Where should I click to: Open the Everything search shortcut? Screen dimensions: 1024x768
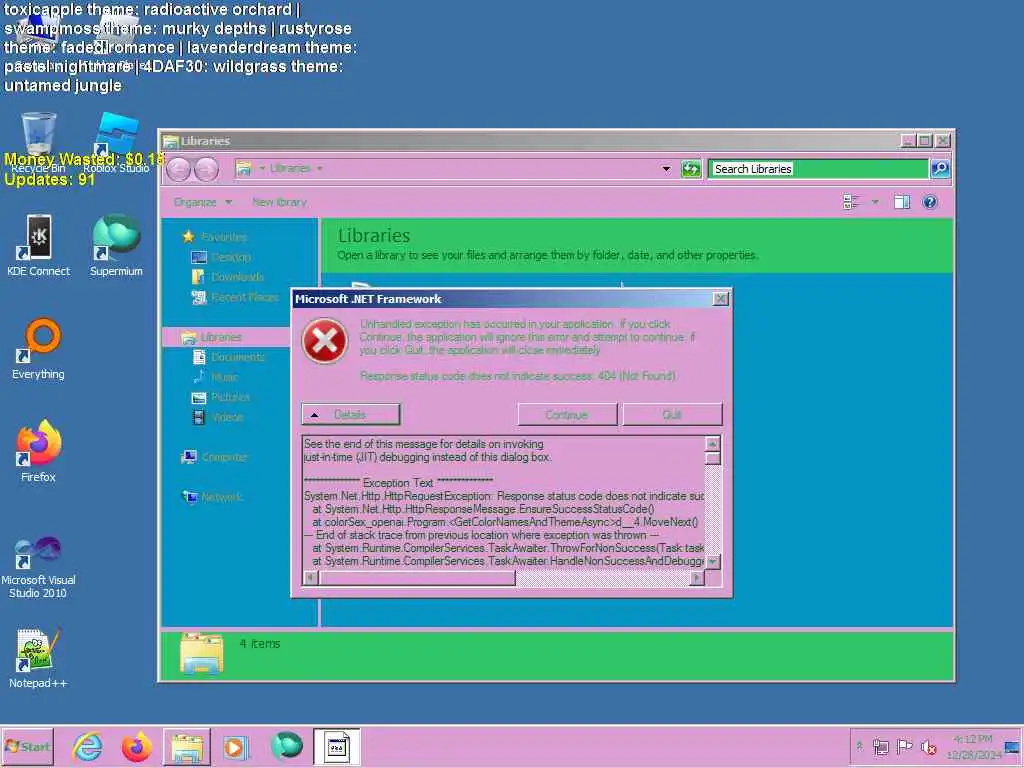[39, 349]
